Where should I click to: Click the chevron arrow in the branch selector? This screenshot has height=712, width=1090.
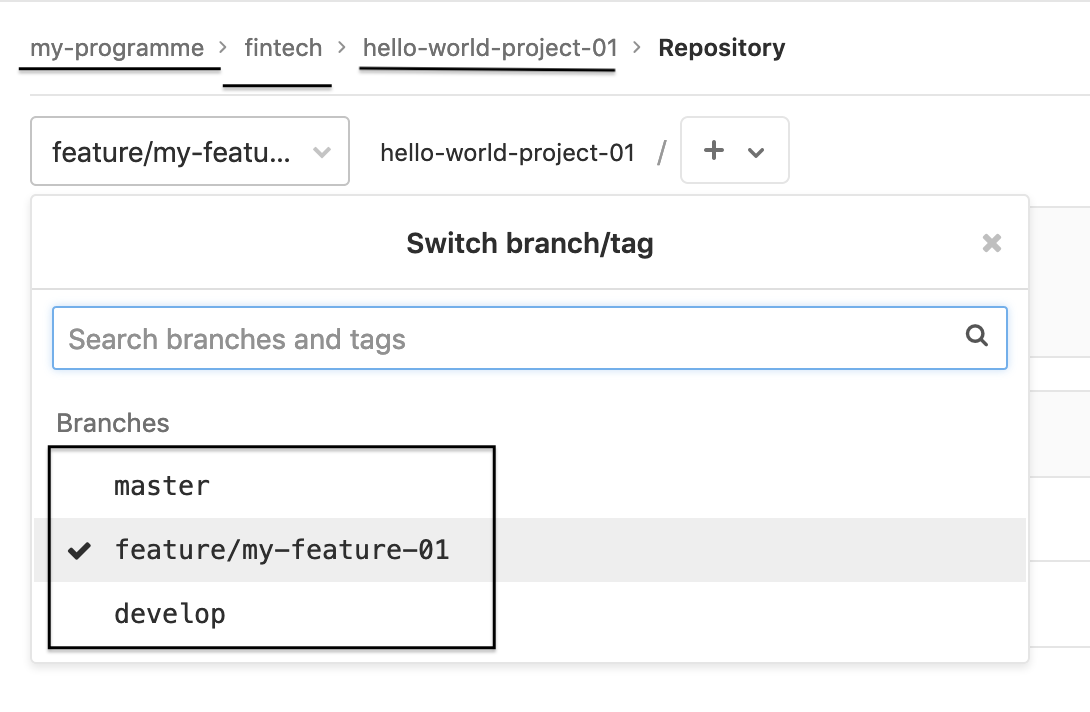click(322, 153)
